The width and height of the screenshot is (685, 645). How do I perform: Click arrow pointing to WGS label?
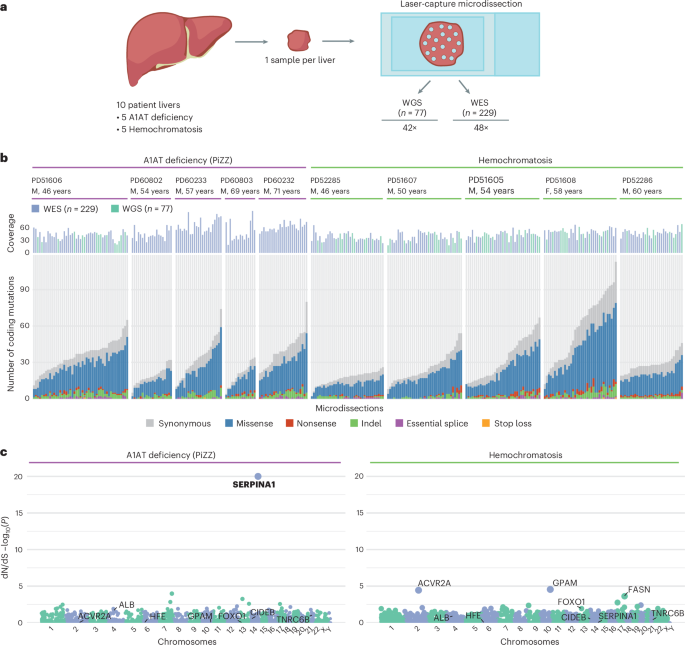coord(424,87)
